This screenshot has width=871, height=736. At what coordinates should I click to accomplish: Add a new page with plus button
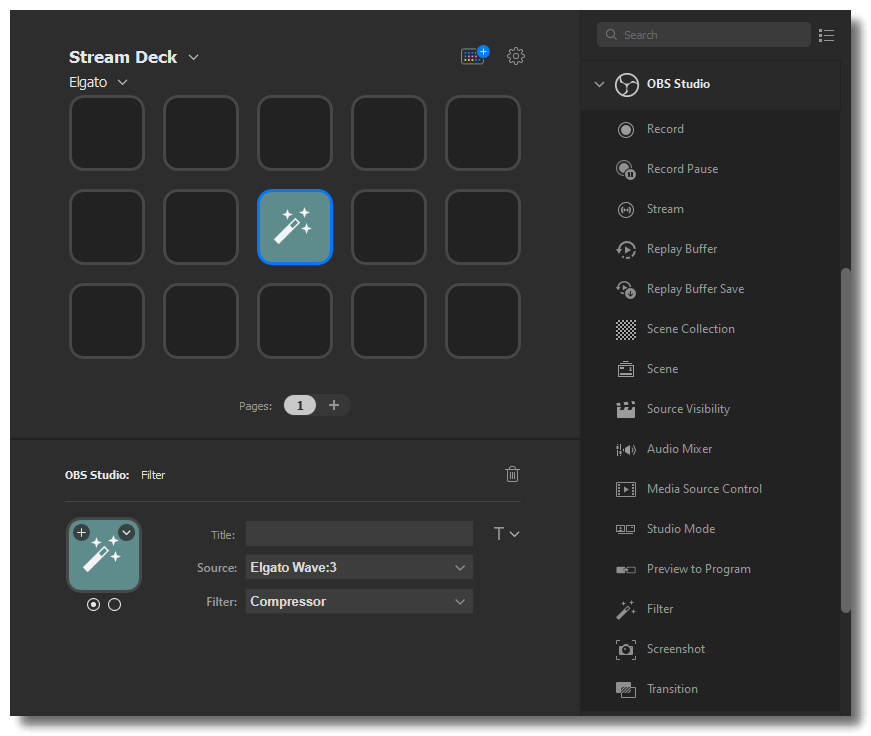(334, 405)
